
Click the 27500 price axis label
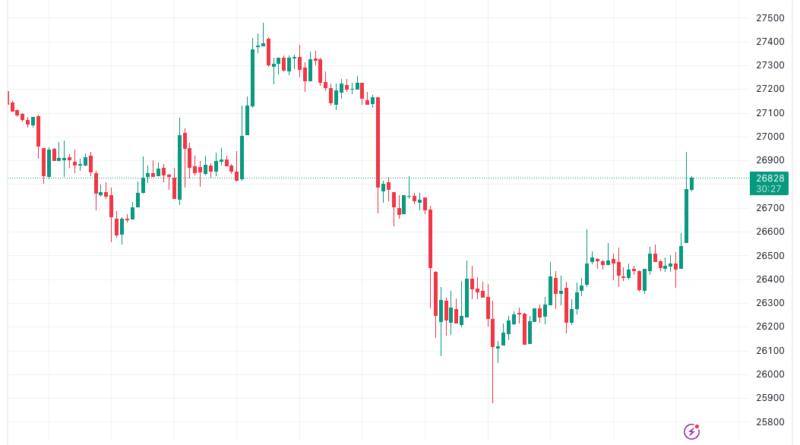click(768, 18)
